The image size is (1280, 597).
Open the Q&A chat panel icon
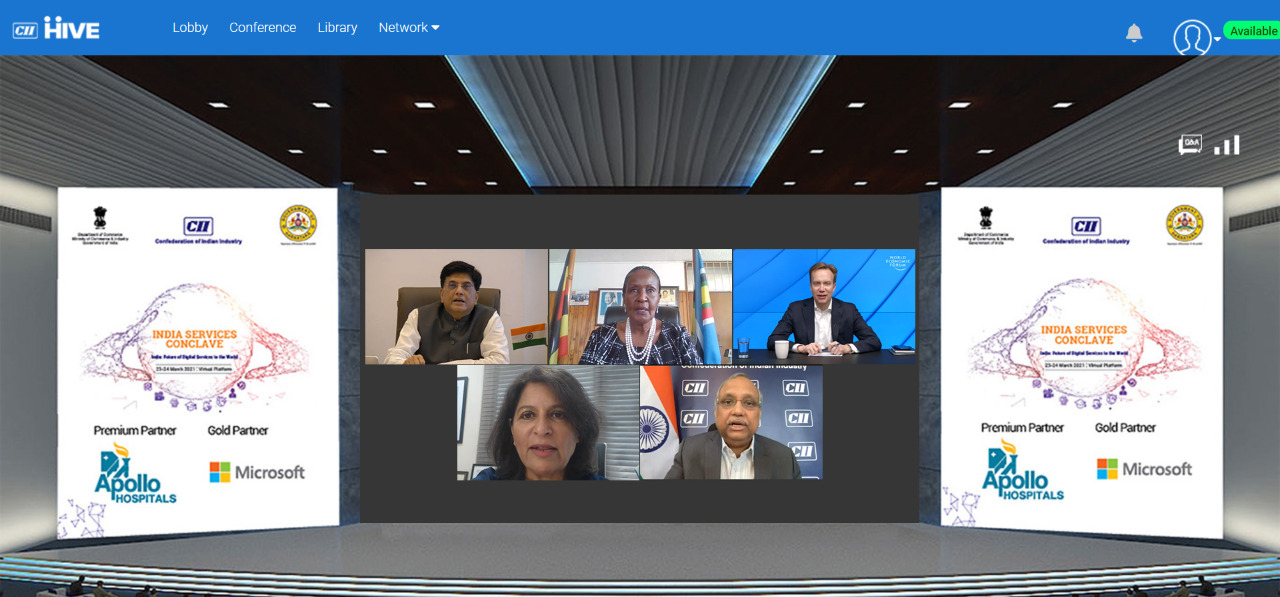1190,145
